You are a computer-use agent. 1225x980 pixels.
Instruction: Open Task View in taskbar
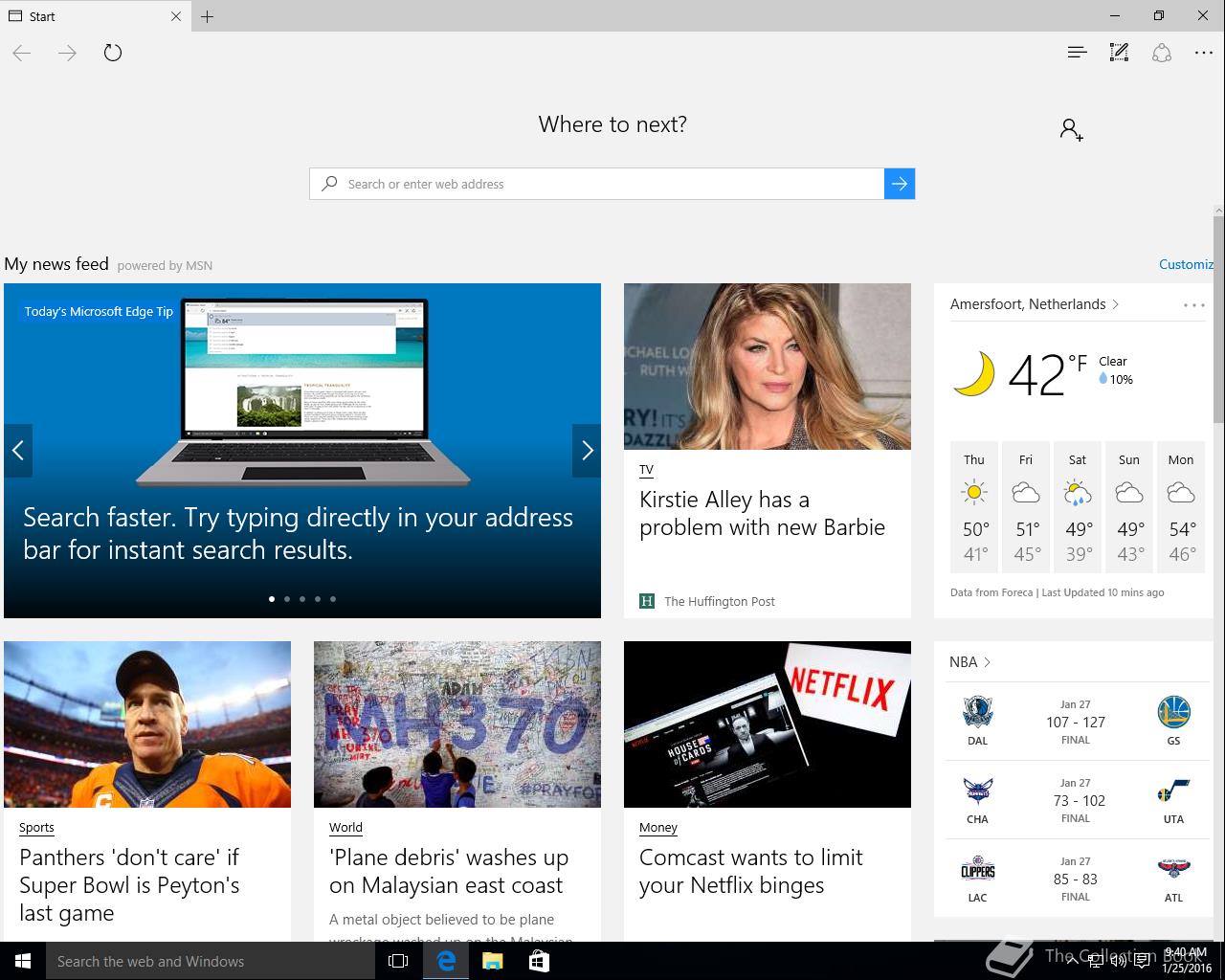[398, 961]
